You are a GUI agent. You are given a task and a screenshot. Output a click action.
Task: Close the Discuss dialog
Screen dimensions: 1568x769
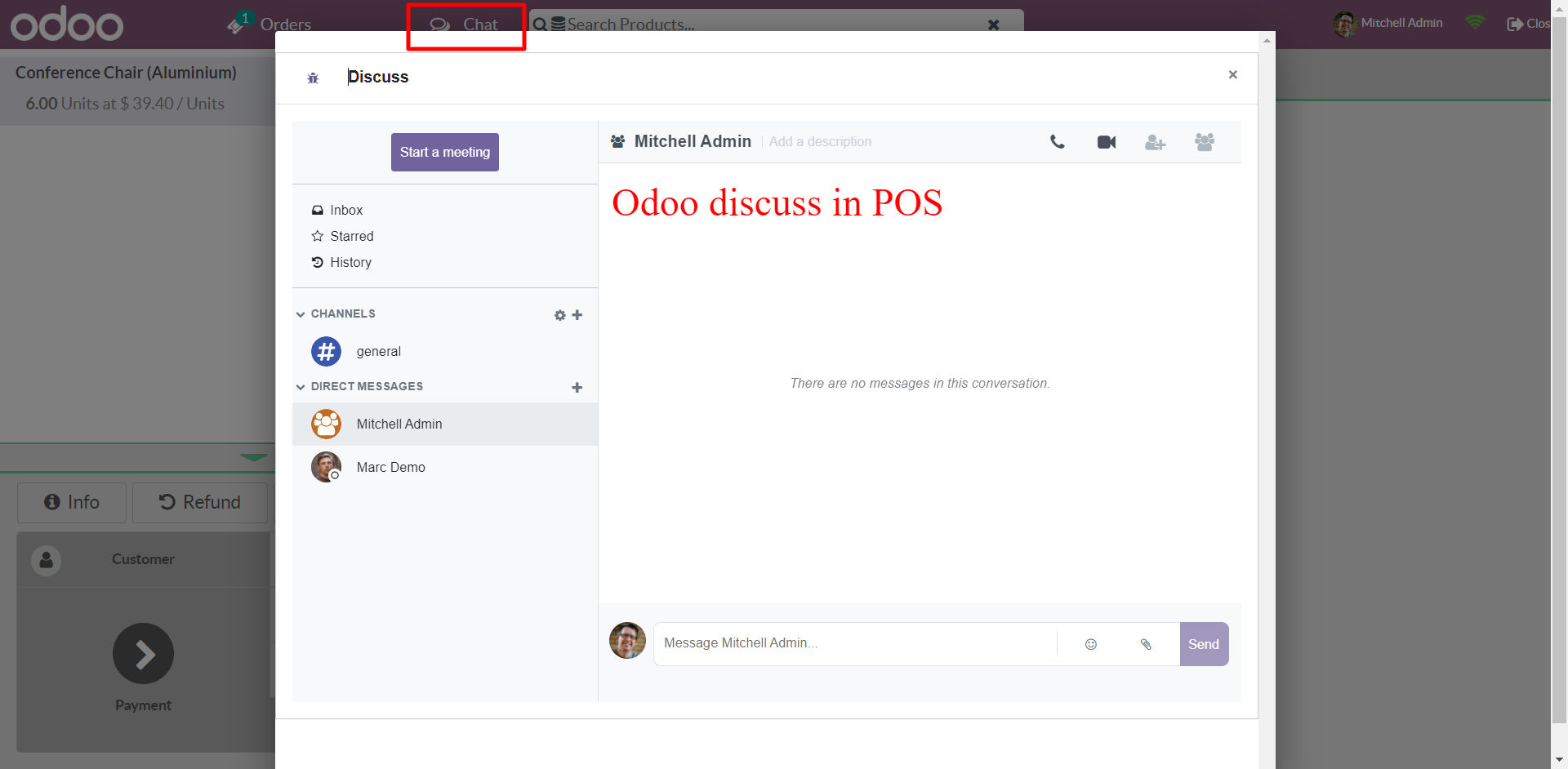[x=1233, y=74]
